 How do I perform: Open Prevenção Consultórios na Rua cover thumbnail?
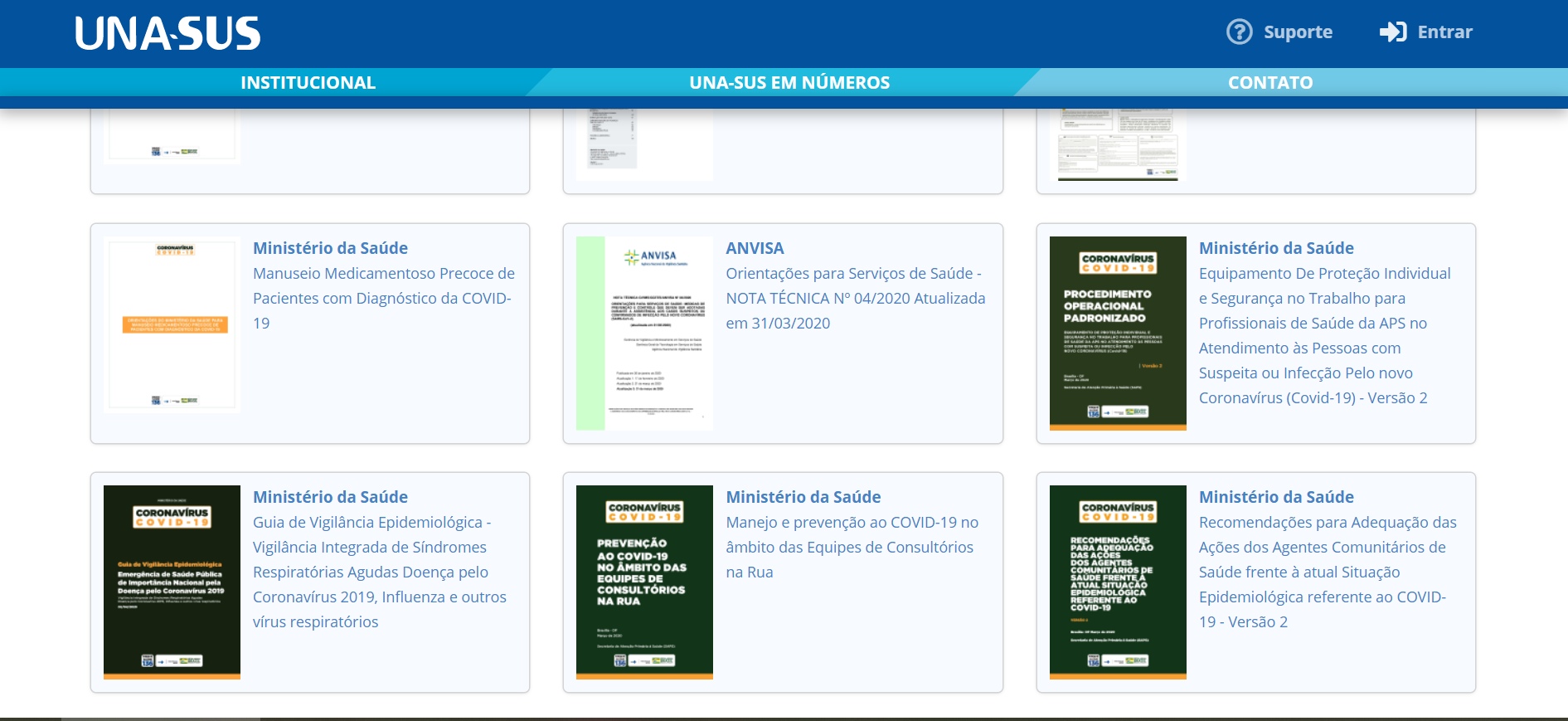644,582
